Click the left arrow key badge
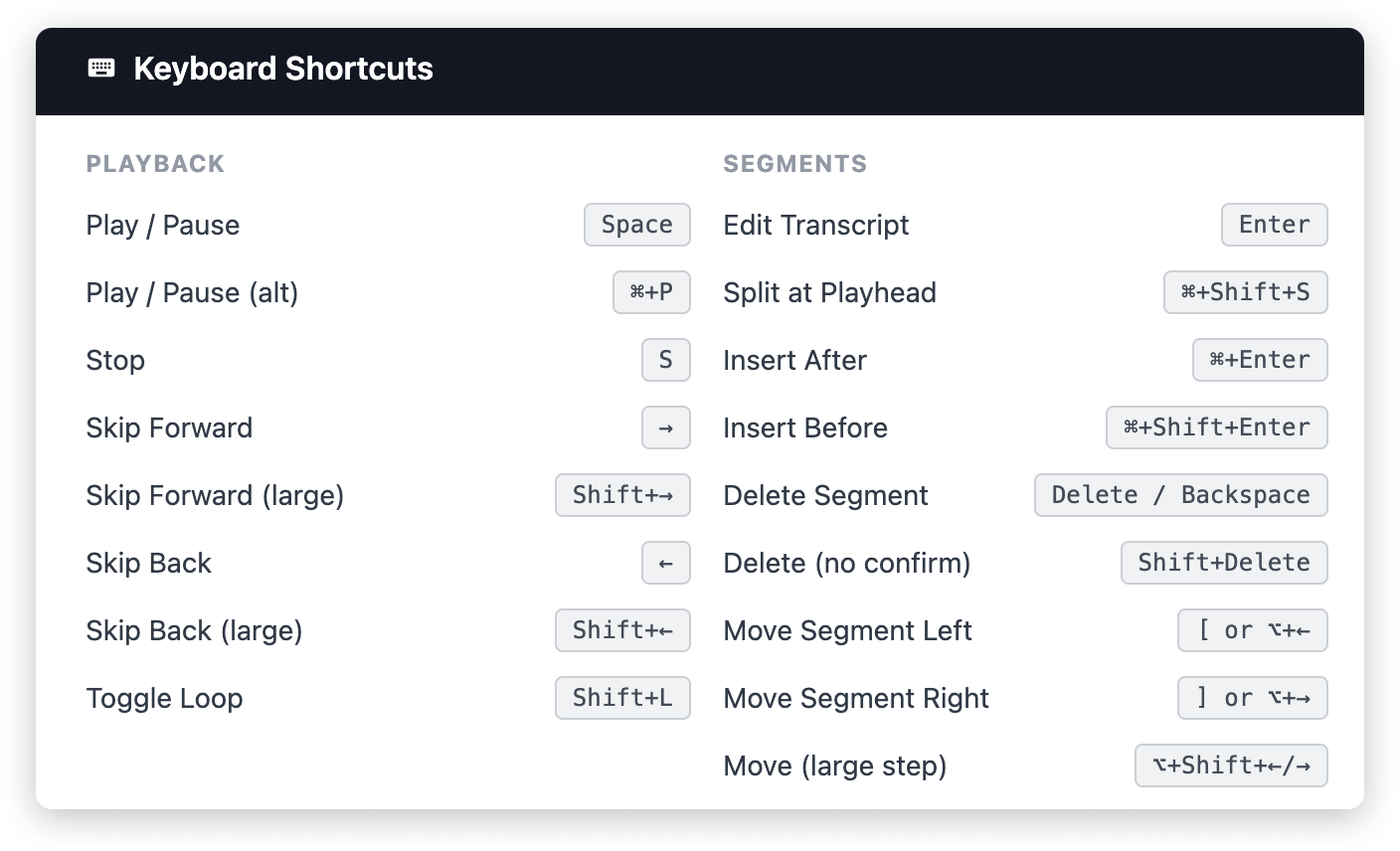Image resolution: width=1400 pixels, height=851 pixels. pyautogui.click(x=665, y=563)
